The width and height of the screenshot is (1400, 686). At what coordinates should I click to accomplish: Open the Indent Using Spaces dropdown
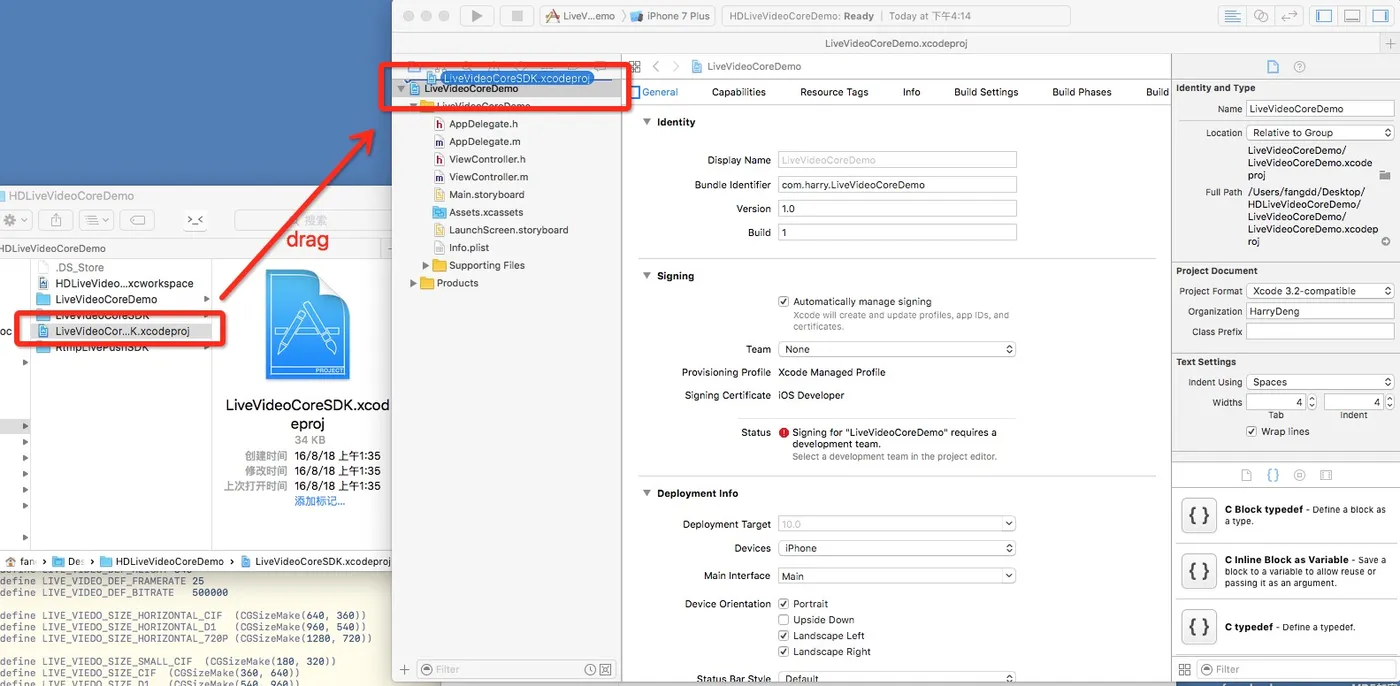pyautogui.click(x=1320, y=382)
